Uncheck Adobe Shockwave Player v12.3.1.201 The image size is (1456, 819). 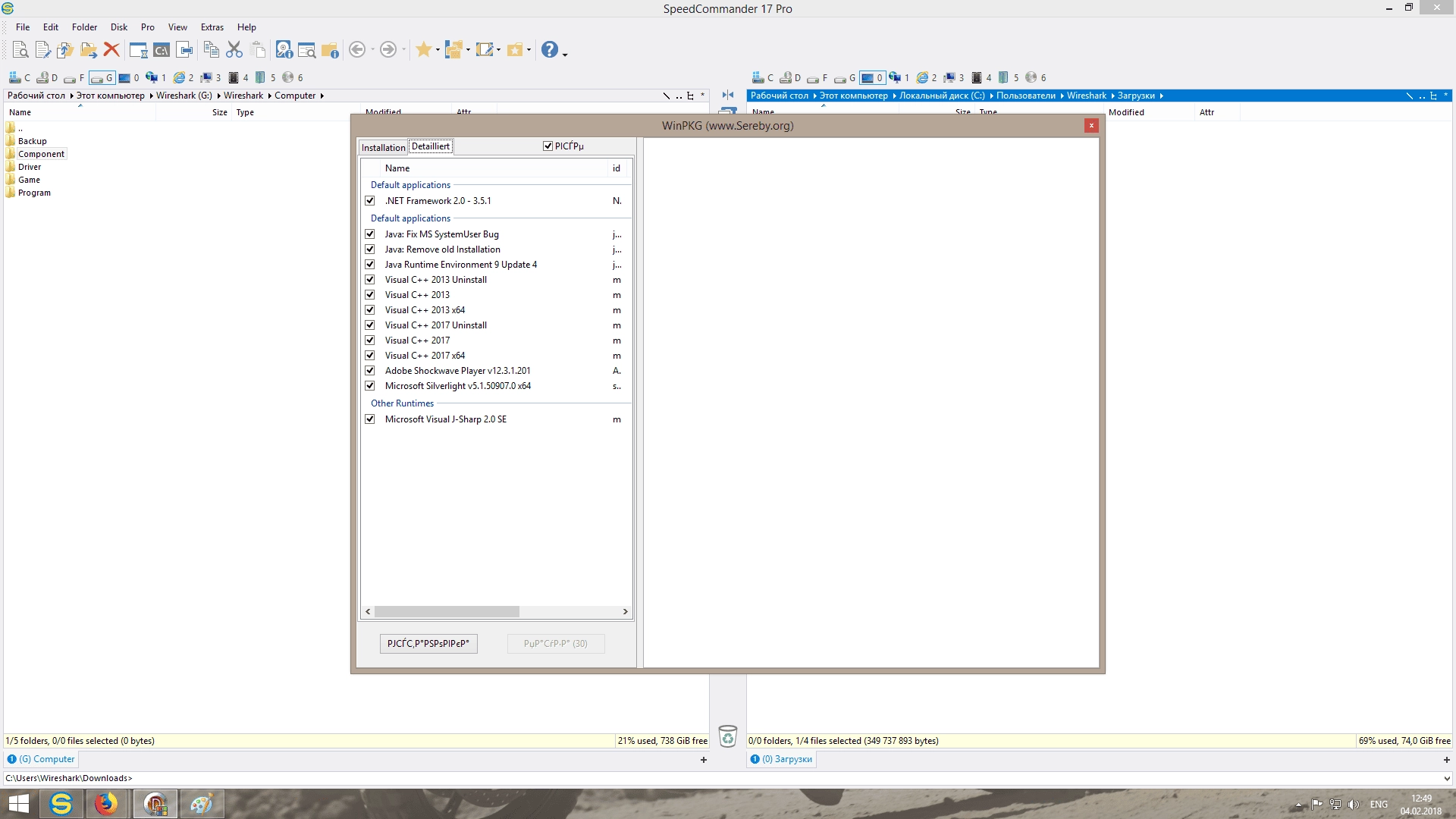tap(370, 371)
